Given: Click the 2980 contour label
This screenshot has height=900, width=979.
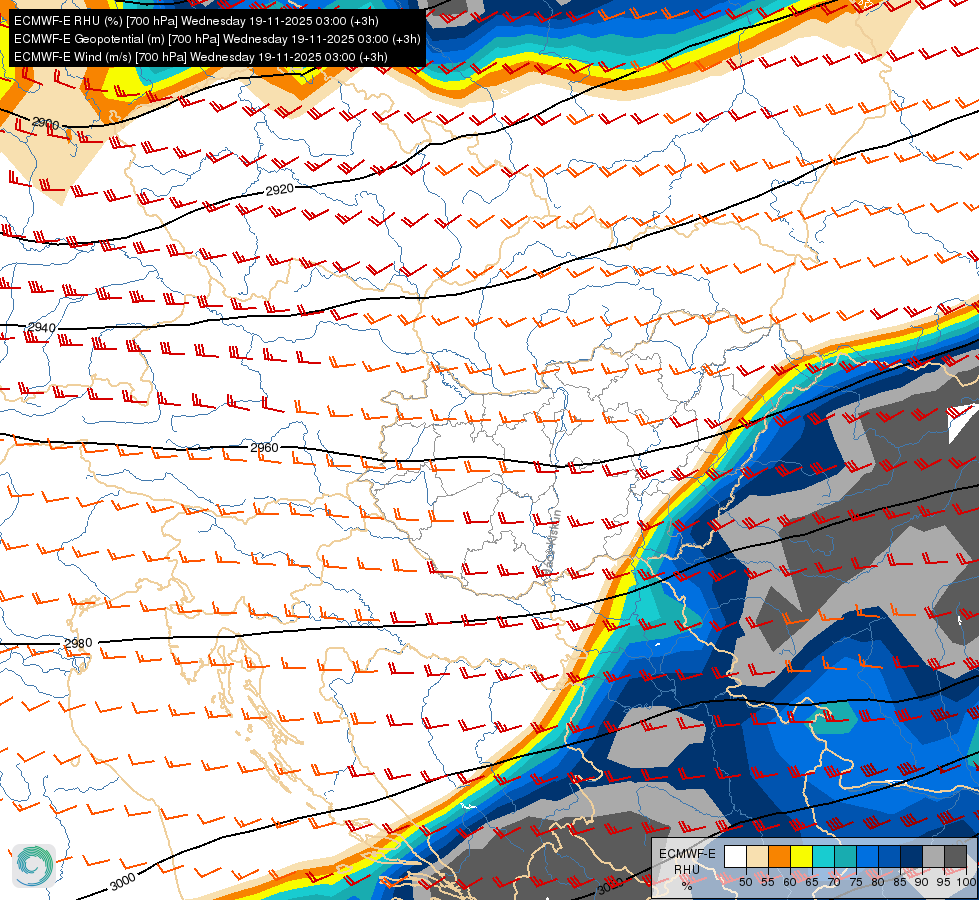Looking at the screenshot, I should pos(78,643).
